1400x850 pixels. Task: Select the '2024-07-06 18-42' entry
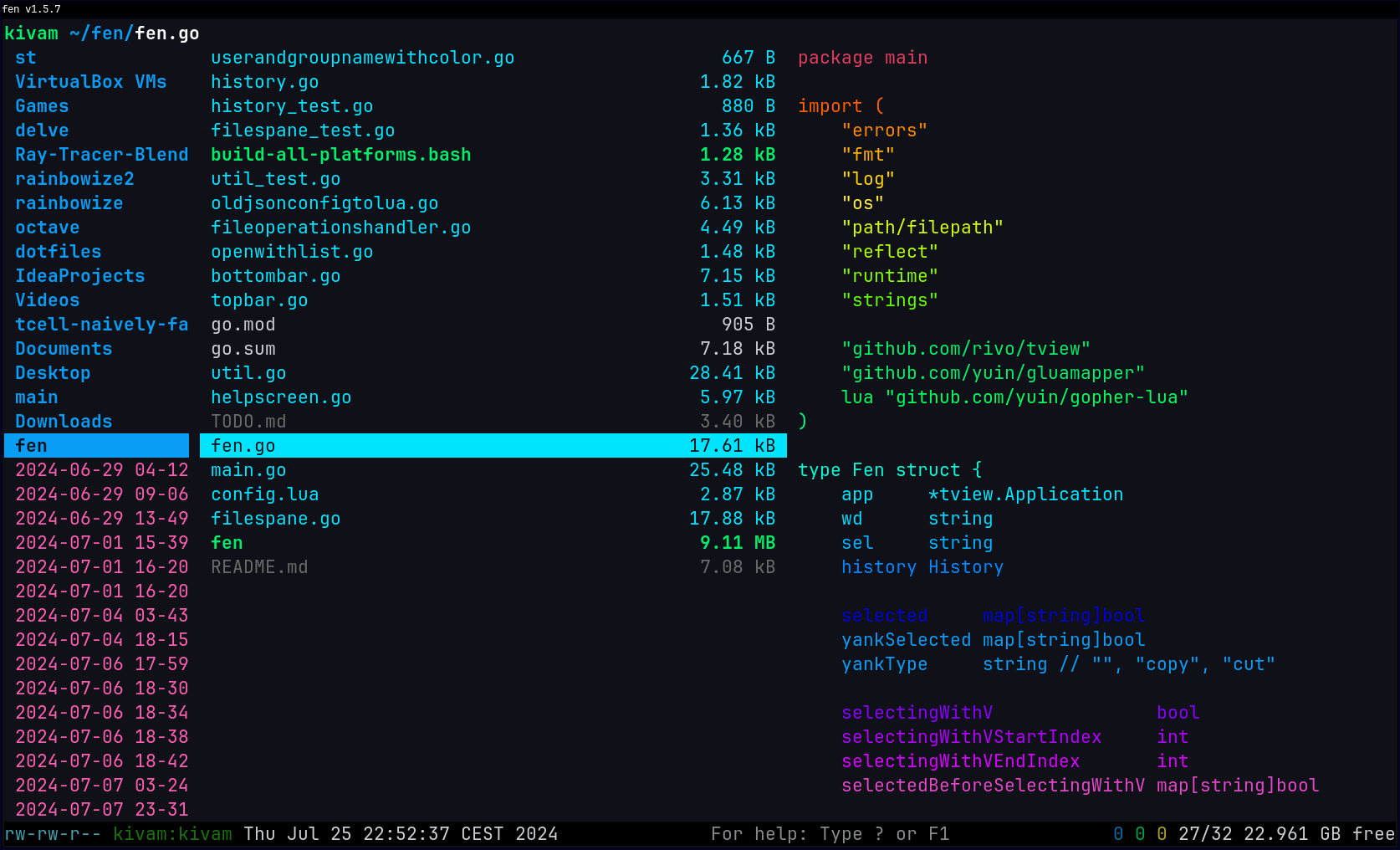point(102,761)
